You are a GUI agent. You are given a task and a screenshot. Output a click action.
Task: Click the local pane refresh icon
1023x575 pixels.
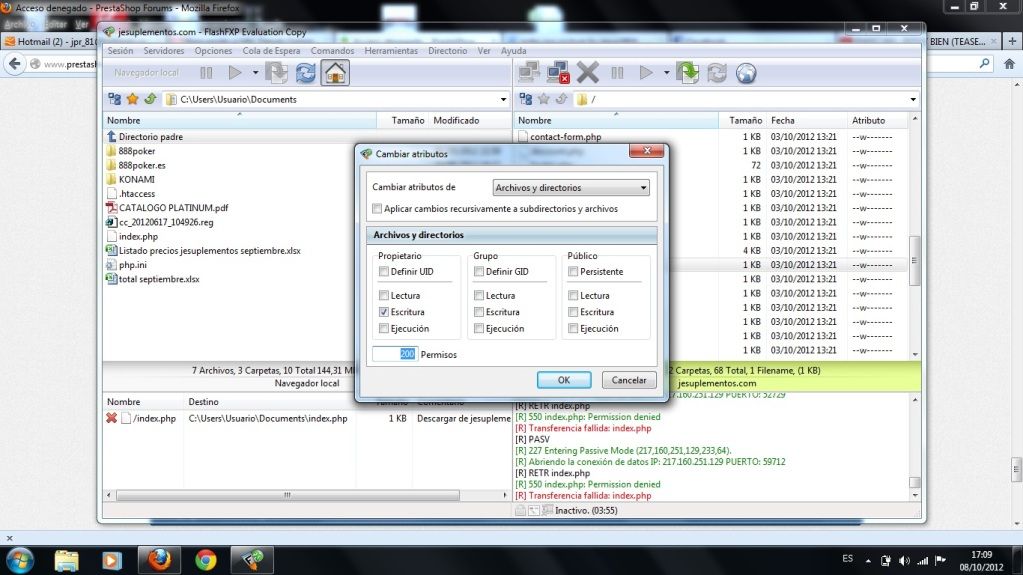pos(305,73)
